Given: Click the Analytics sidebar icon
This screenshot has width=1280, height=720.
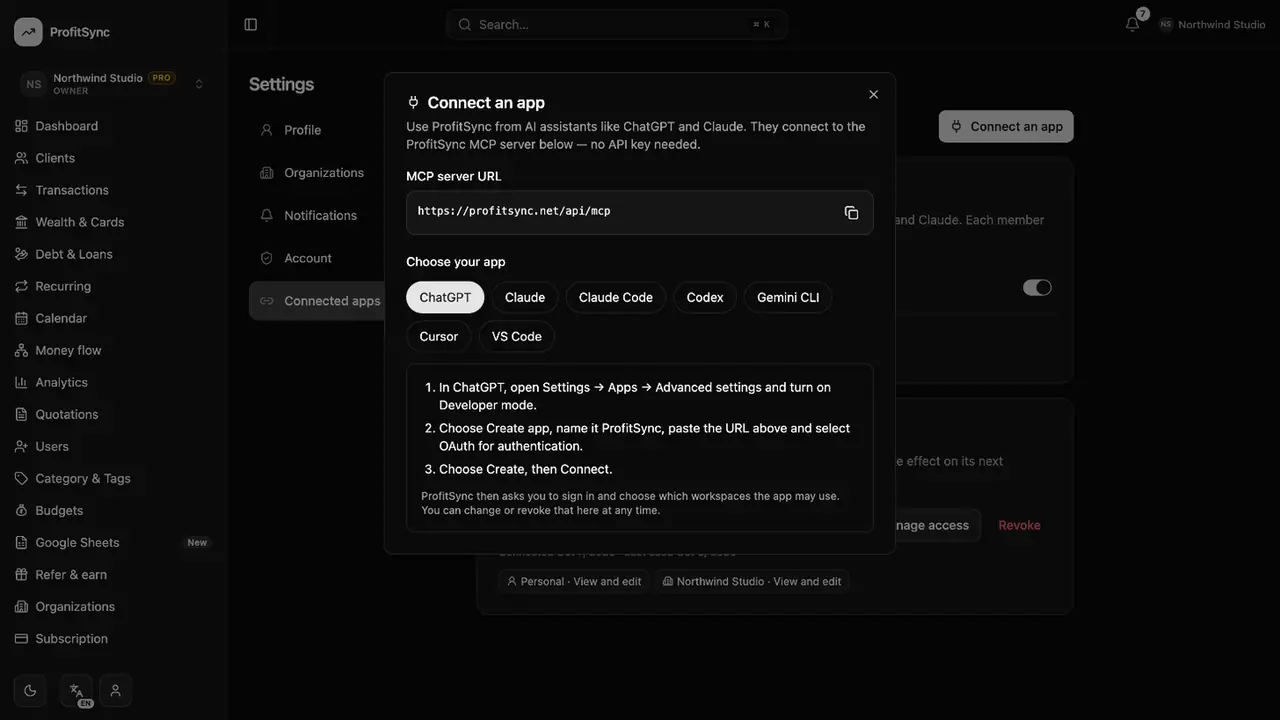Looking at the screenshot, I should [x=21, y=382].
